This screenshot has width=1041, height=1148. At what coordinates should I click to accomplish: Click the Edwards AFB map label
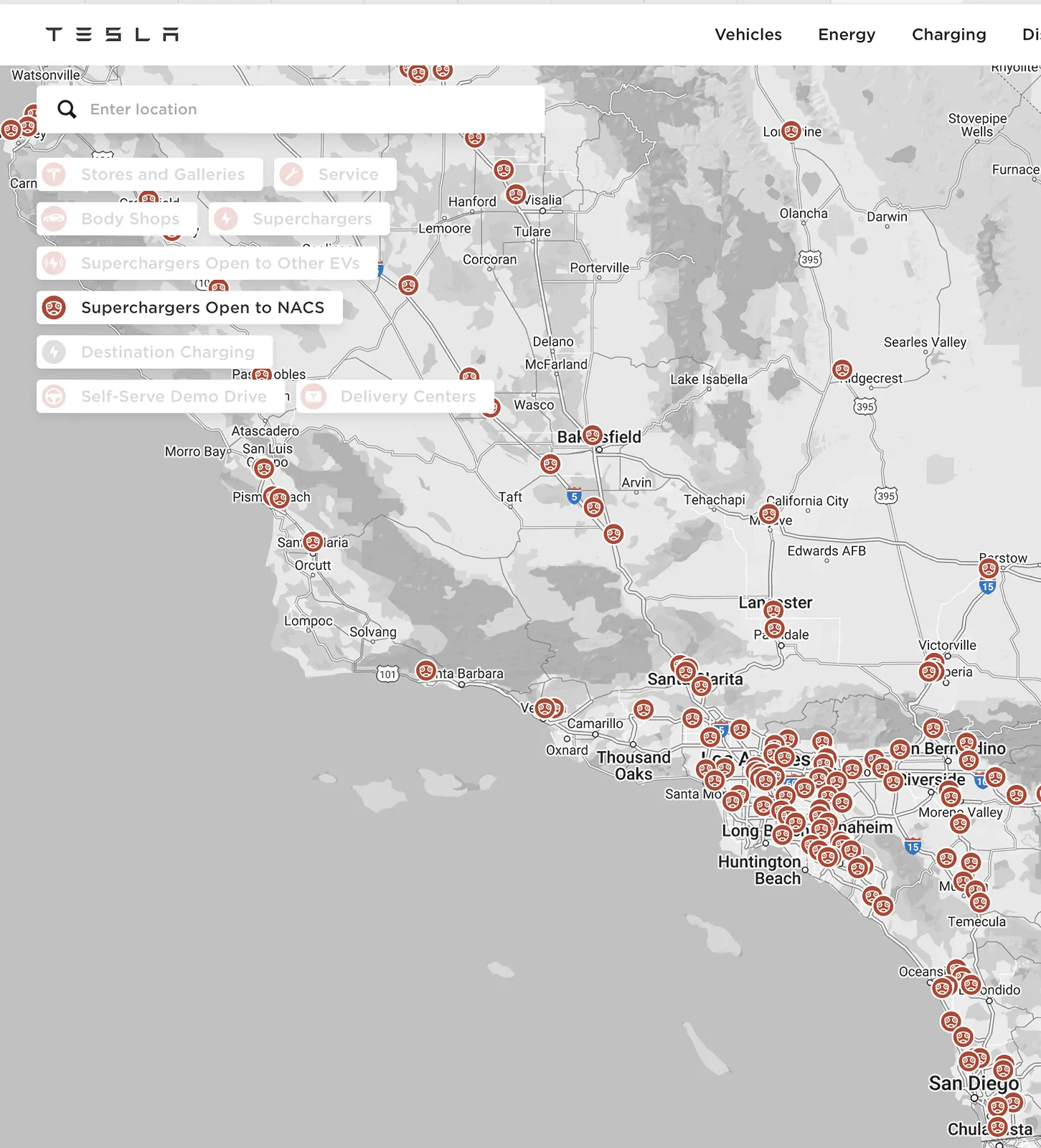point(826,551)
